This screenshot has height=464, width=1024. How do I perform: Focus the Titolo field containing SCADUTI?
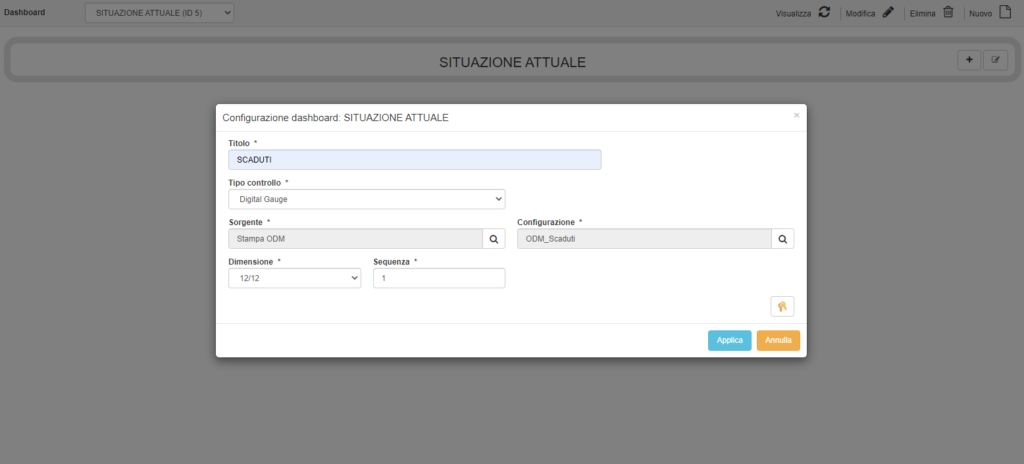[415, 160]
